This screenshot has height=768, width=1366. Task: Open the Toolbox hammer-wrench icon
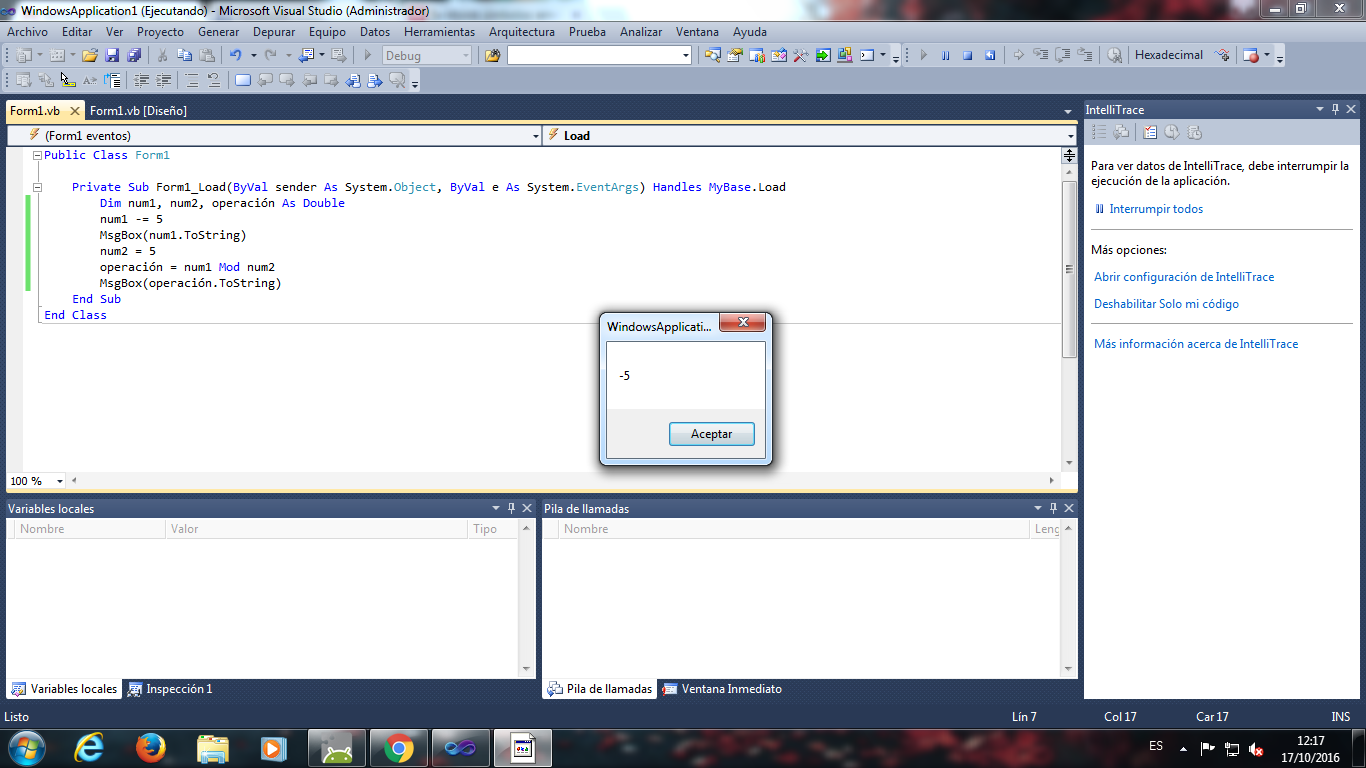point(800,56)
